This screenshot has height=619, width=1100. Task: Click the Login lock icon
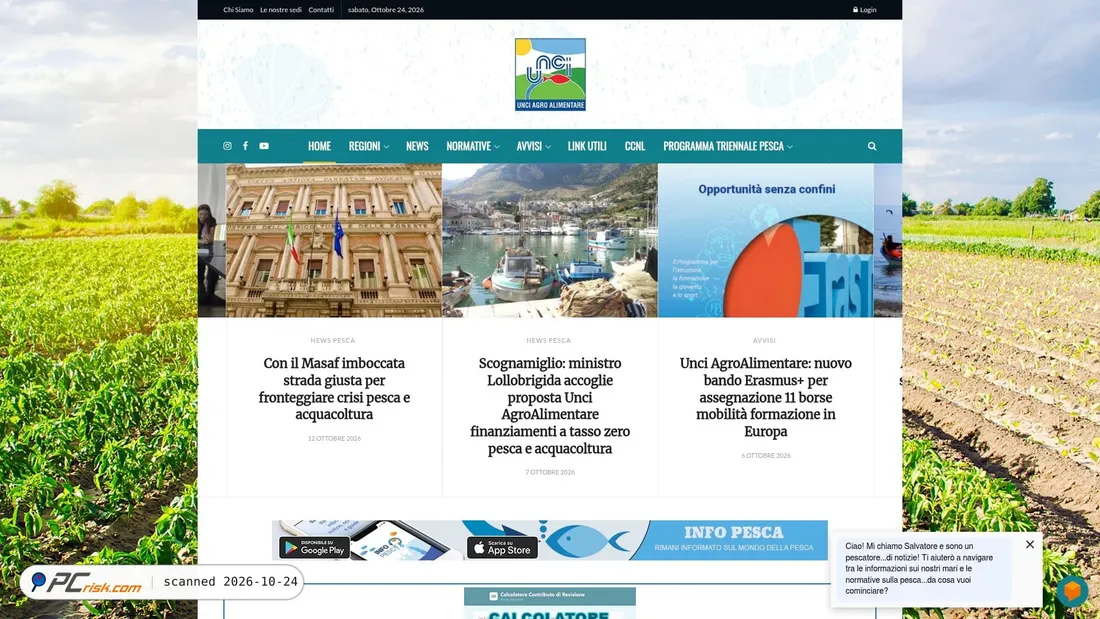coord(855,10)
